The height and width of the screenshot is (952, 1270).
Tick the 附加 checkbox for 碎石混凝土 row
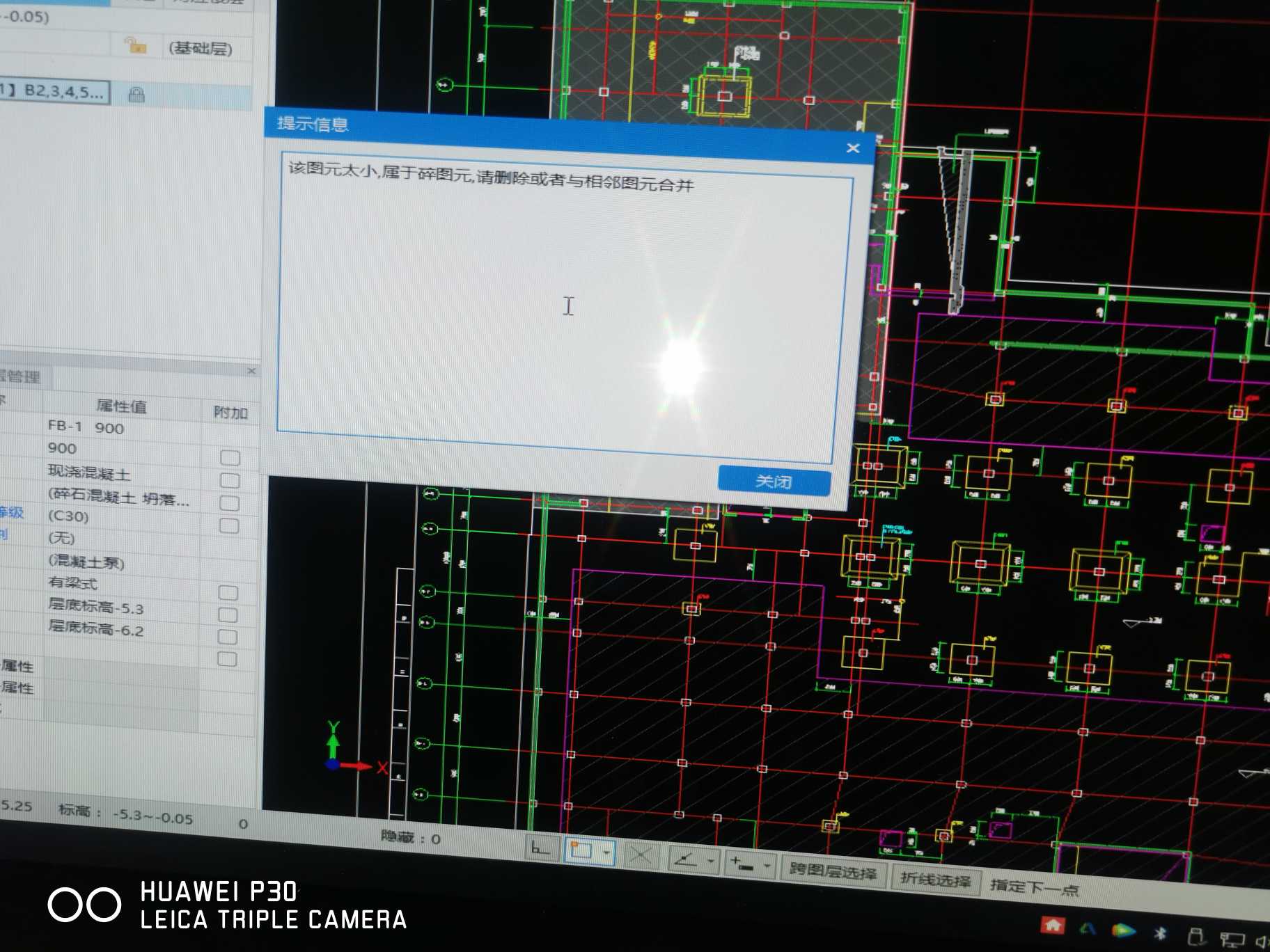230,502
